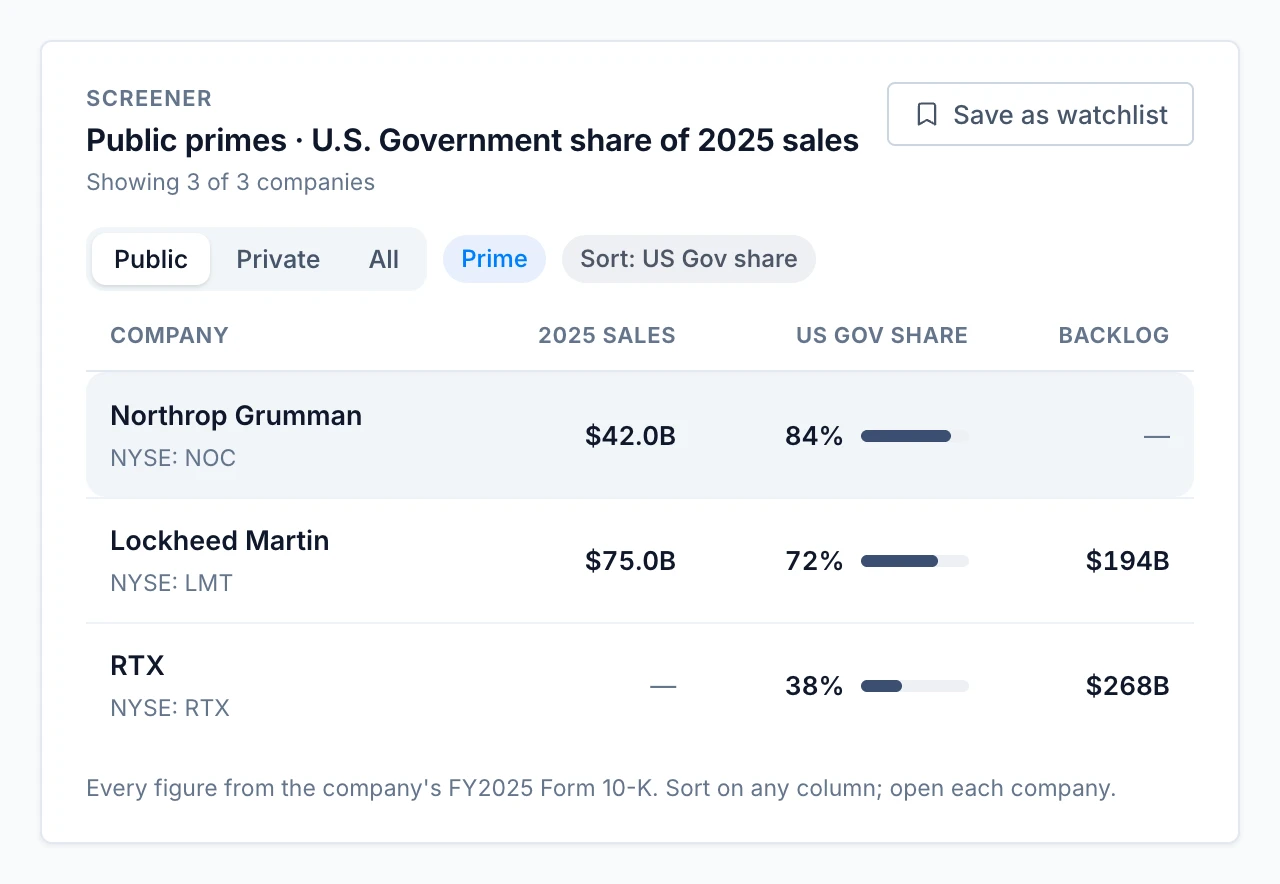Sort by the BACKLOG column header

[1114, 335]
